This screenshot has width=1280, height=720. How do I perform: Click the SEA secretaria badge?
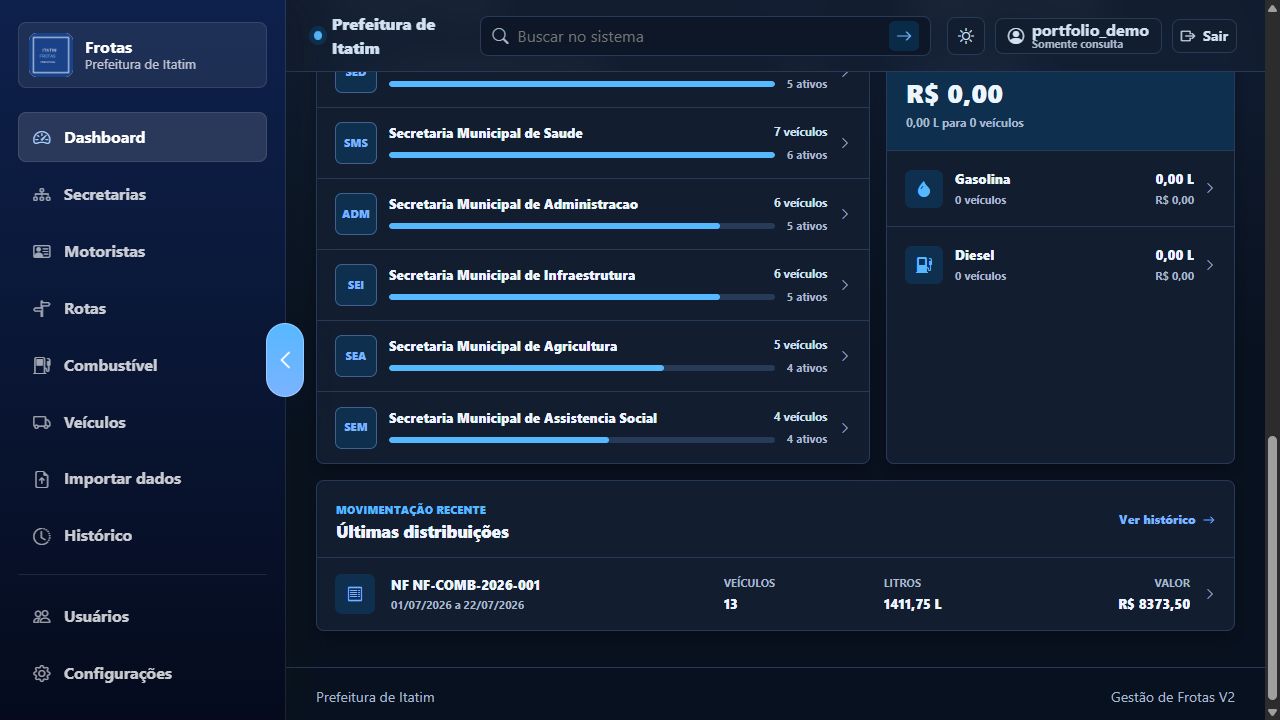356,356
